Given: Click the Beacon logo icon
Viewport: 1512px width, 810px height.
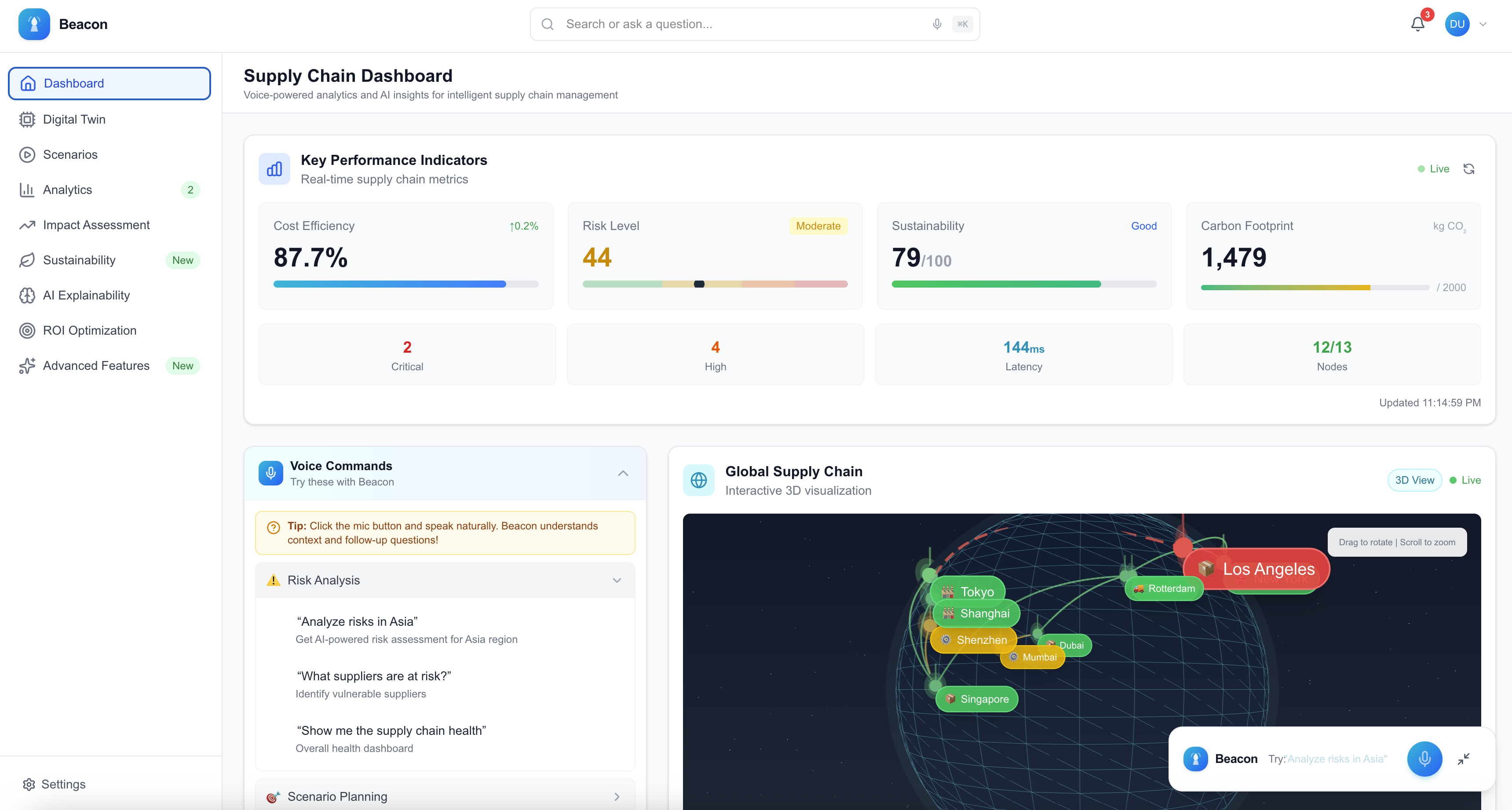Looking at the screenshot, I should (34, 24).
